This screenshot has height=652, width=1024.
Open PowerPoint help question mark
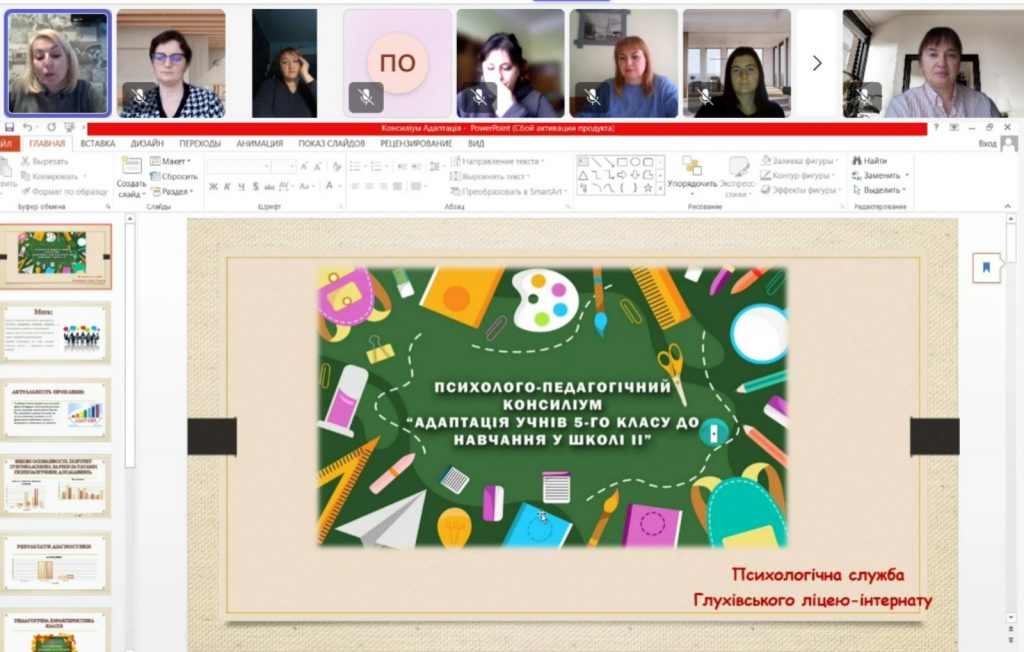pos(936,127)
